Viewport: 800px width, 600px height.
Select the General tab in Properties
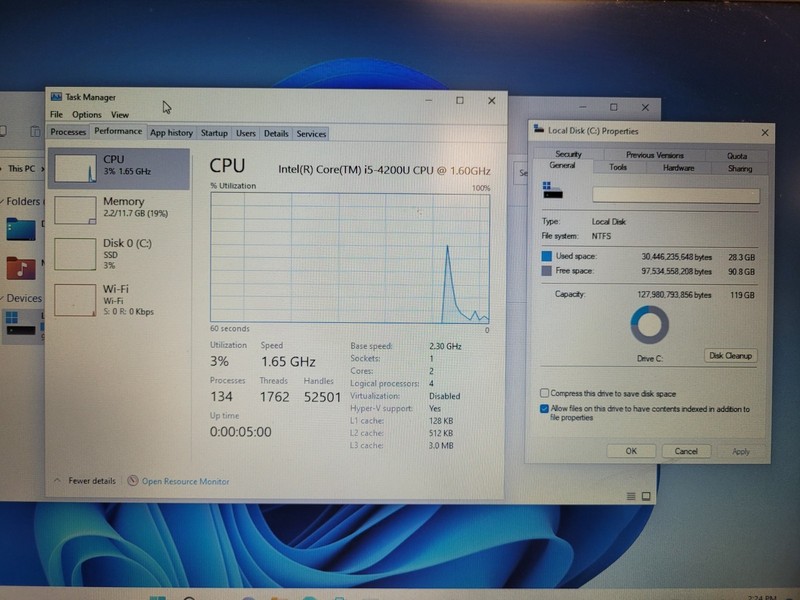point(562,165)
